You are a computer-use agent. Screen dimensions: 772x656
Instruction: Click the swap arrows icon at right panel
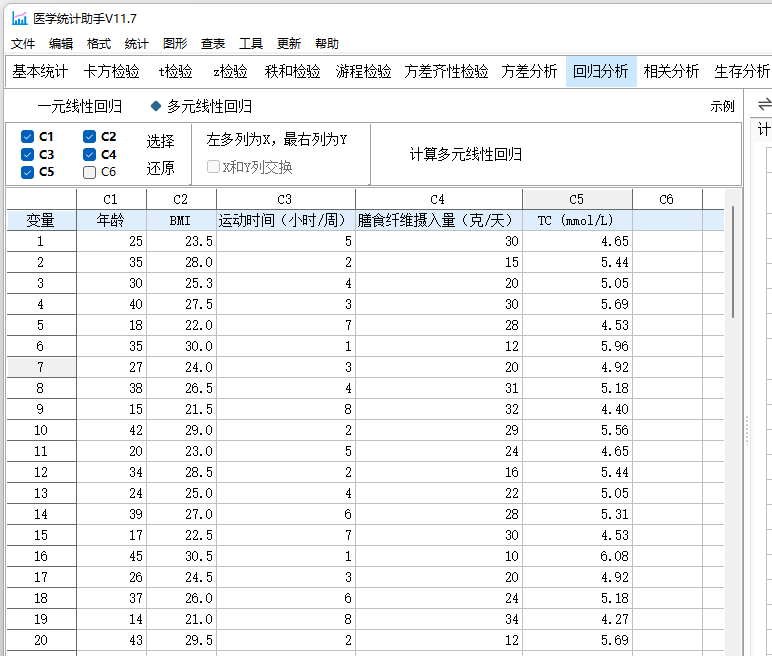click(x=765, y=104)
